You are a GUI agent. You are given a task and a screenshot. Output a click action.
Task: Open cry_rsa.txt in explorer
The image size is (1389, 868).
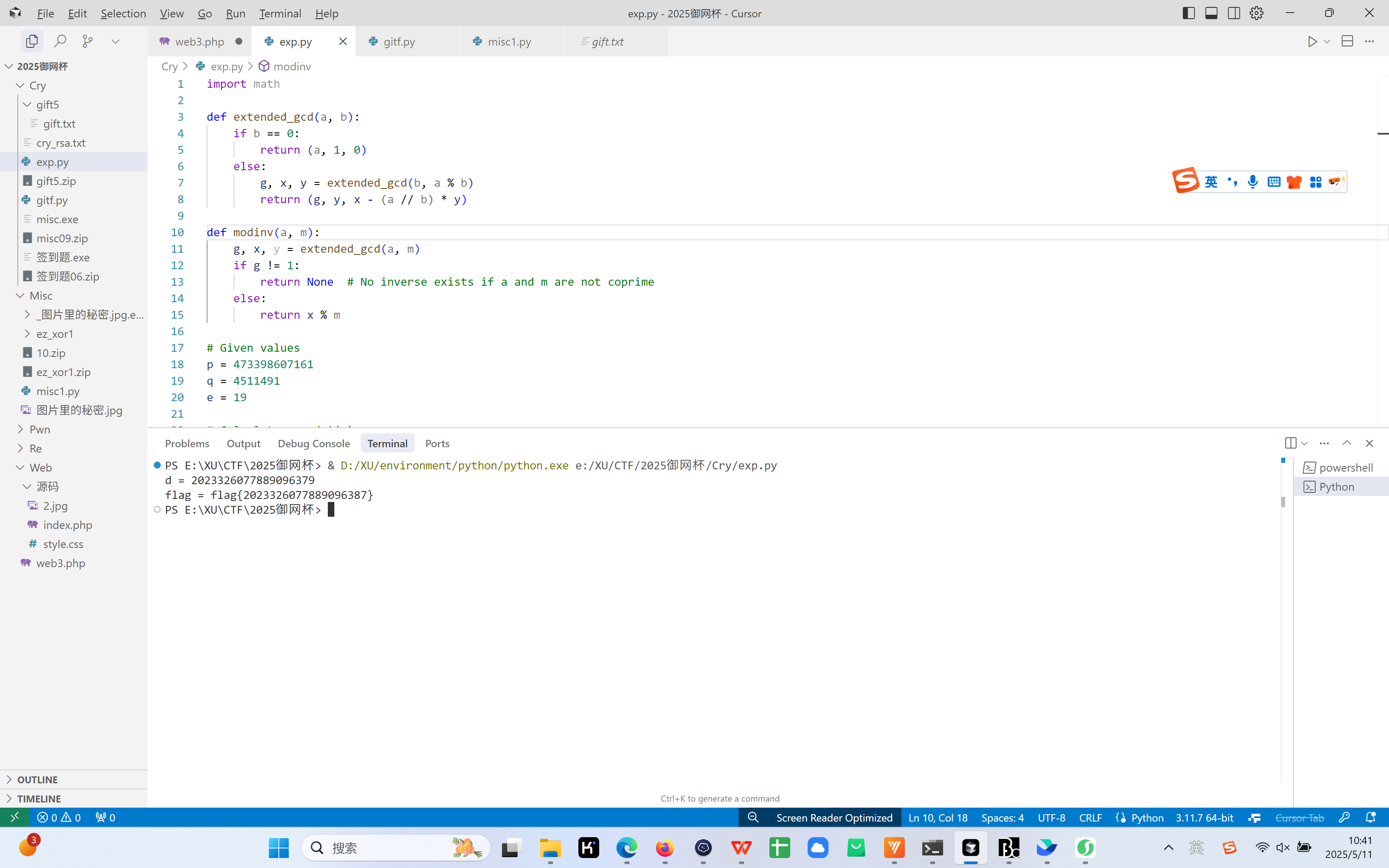coord(73,142)
